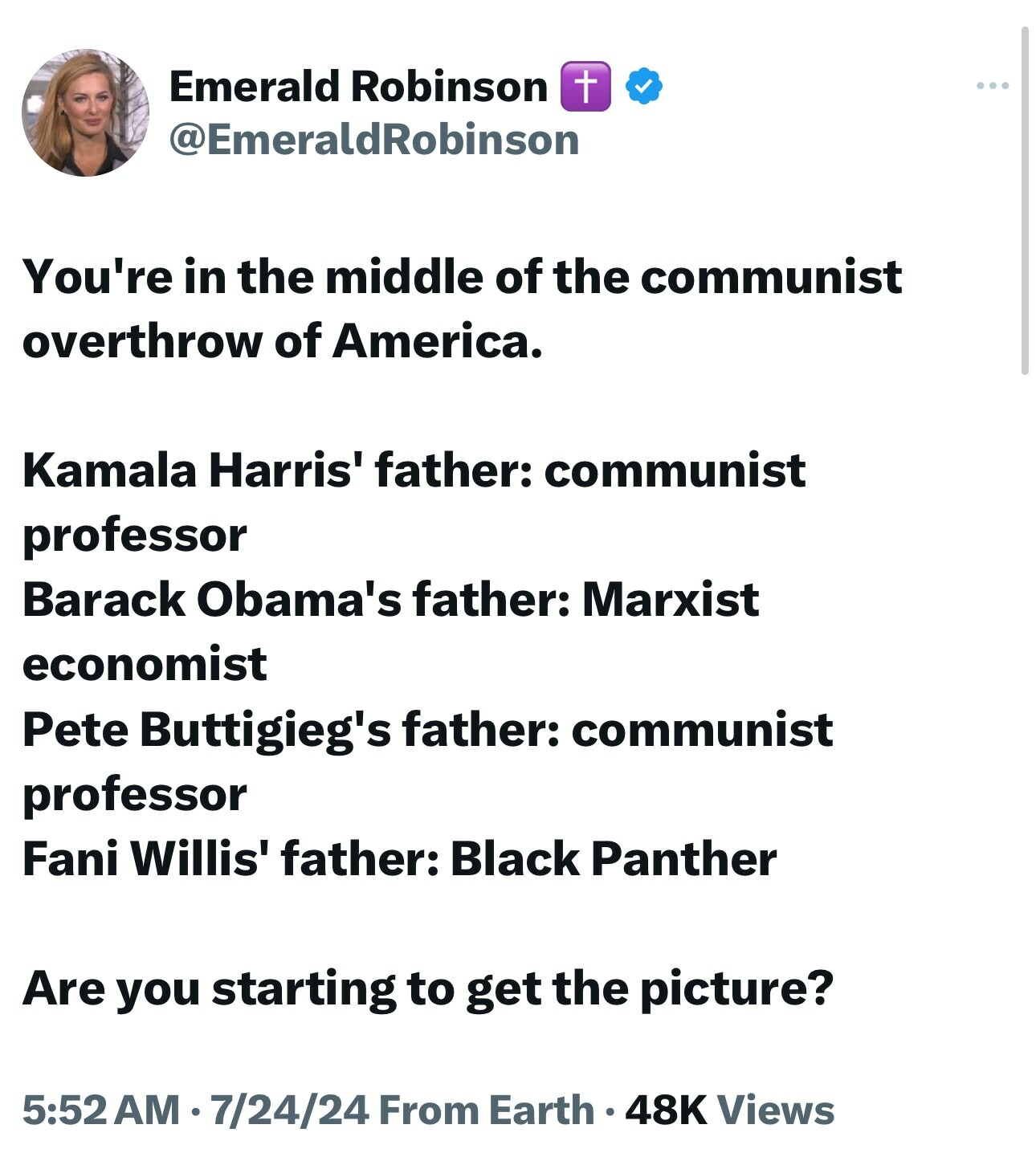Viewport: 1036px width, 1149px height.
Task: Open the @EmeraldRobinson handle link
Action: (373, 140)
